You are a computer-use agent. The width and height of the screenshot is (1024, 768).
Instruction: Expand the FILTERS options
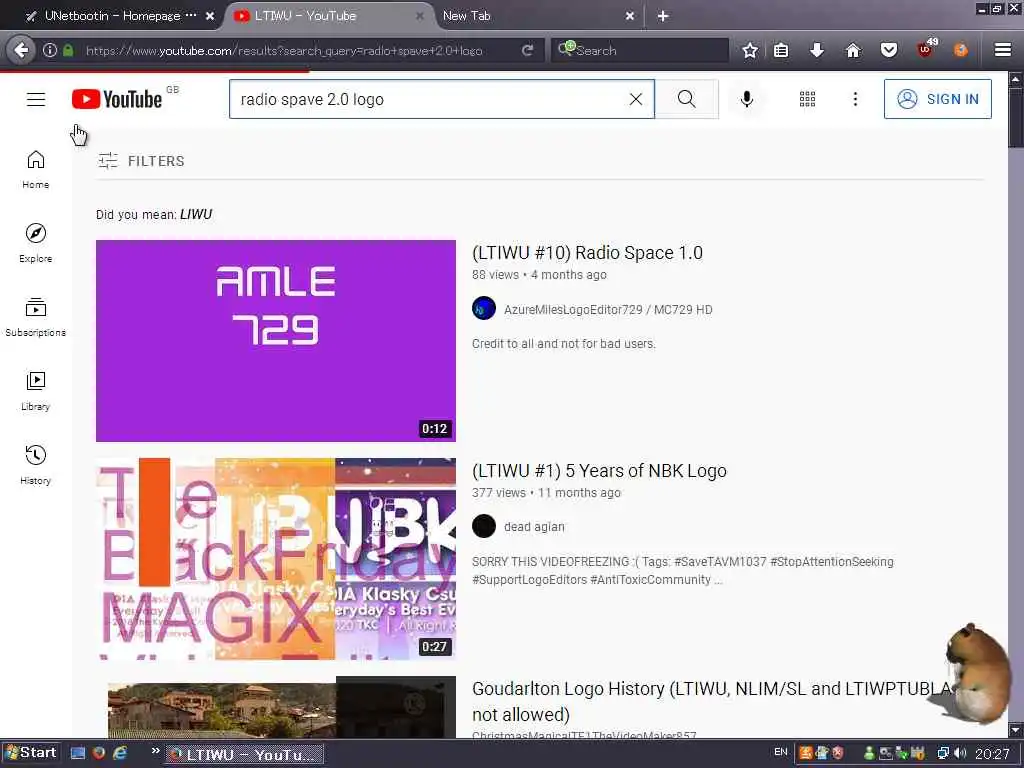(x=141, y=161)
